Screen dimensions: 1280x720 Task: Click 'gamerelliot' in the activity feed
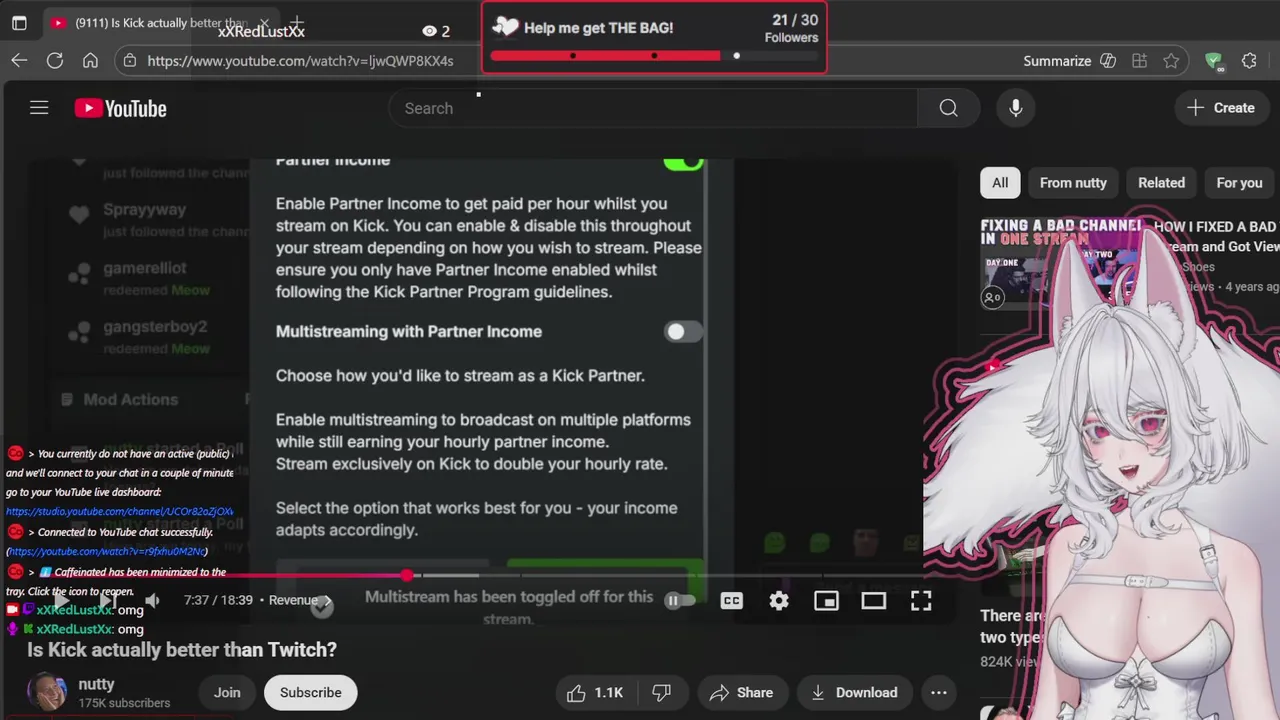tap(144, 268)
